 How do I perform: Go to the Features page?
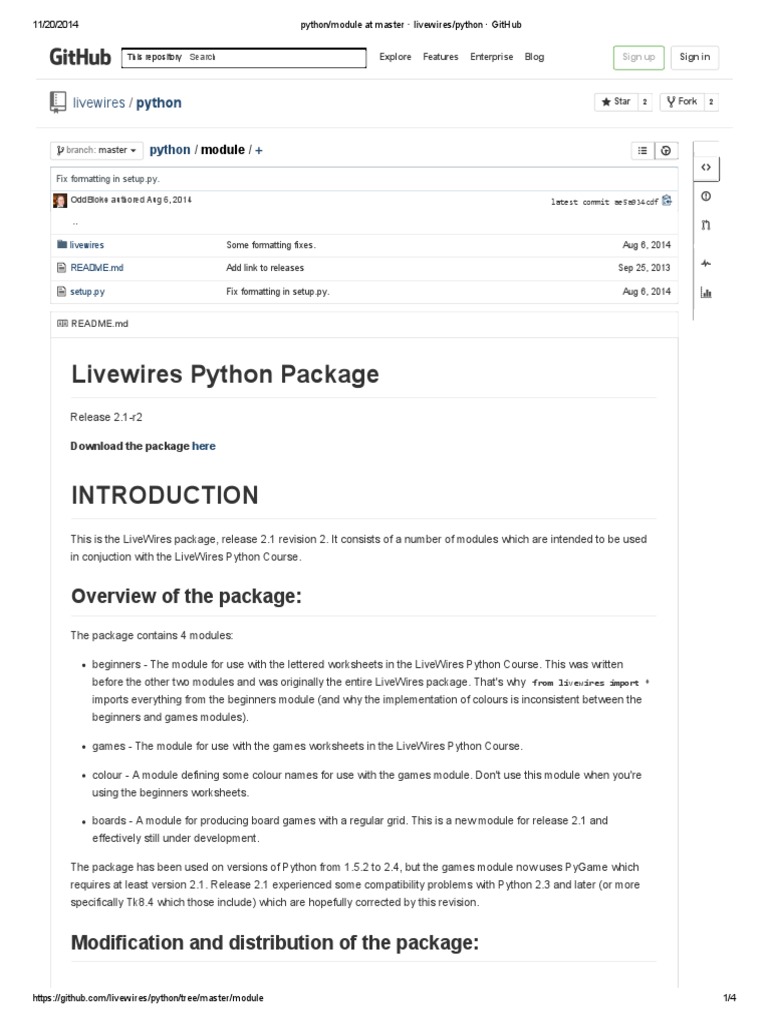(440, 57)
